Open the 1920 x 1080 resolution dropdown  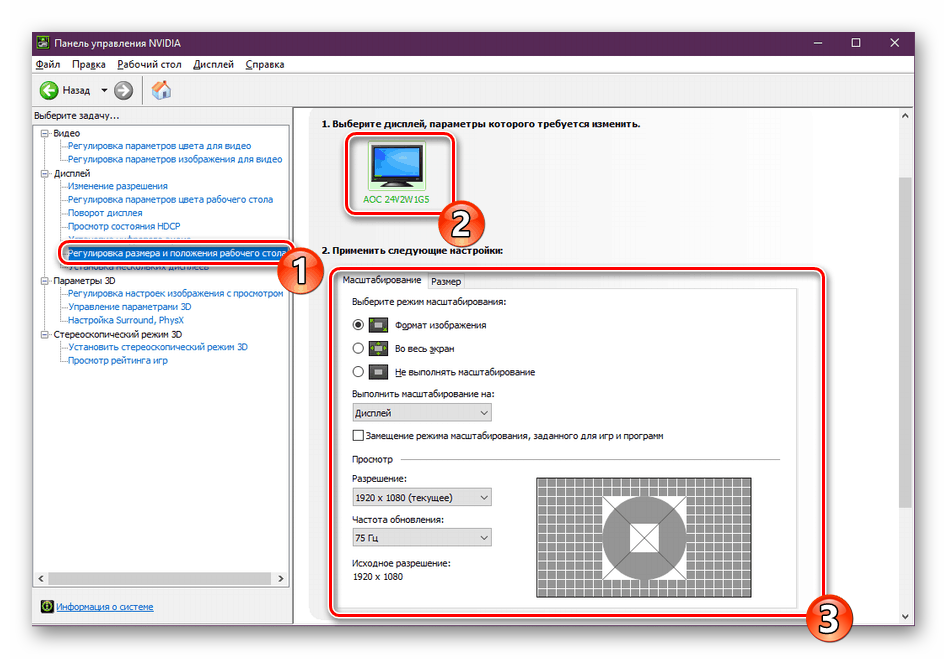[422, 497]
